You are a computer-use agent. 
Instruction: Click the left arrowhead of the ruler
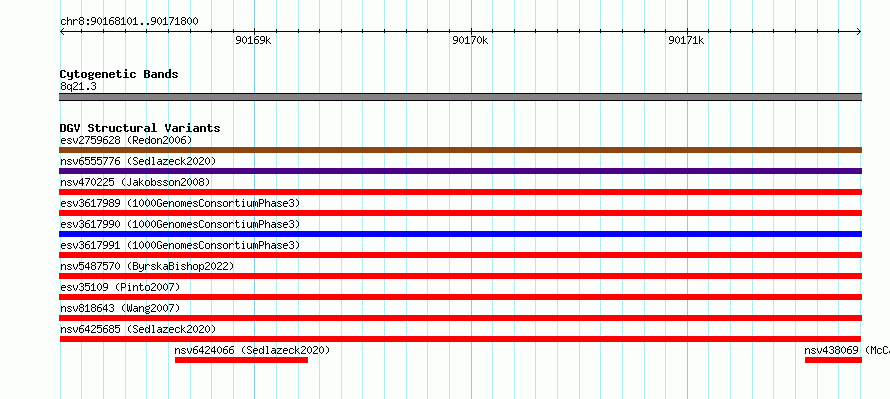click(62, 31)
